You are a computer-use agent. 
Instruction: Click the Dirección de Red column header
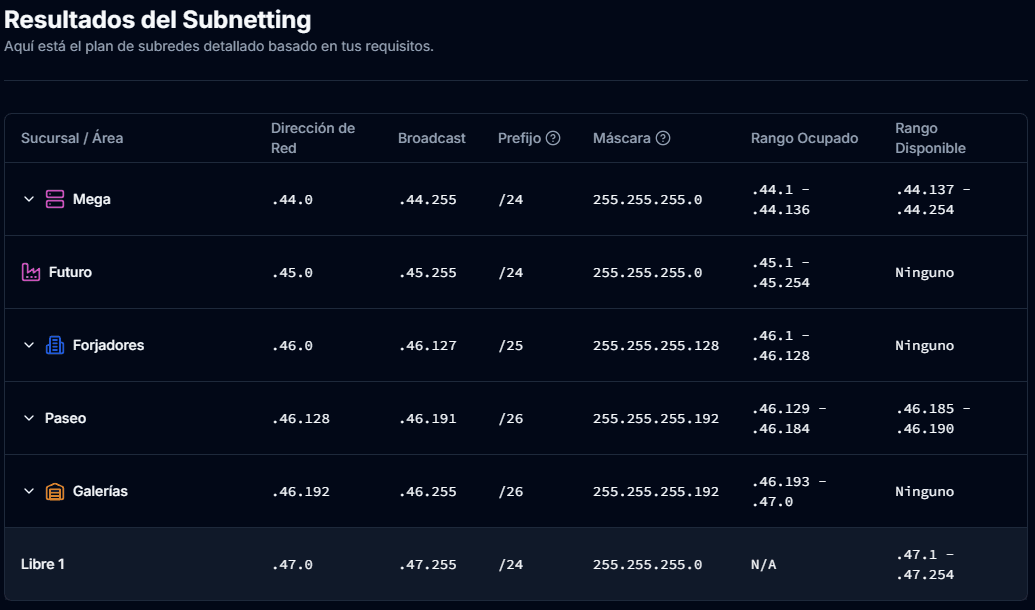[x=313, y=138]
